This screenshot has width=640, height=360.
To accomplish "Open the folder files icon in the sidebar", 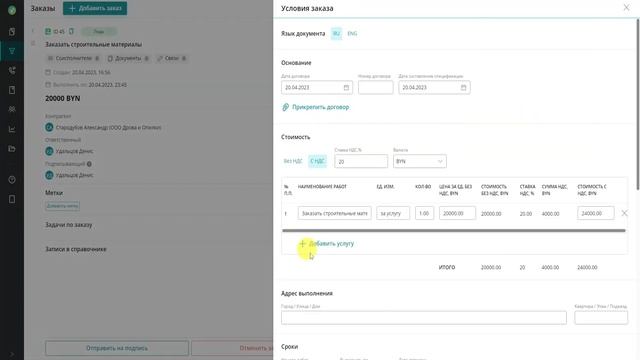I will tap(12, 149).
